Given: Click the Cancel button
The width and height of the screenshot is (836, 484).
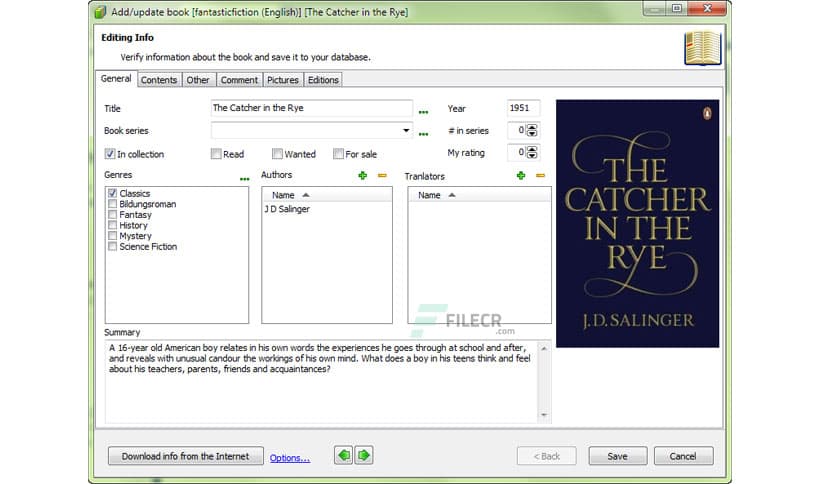Looking at the screenshot, I should pos(683,456).
